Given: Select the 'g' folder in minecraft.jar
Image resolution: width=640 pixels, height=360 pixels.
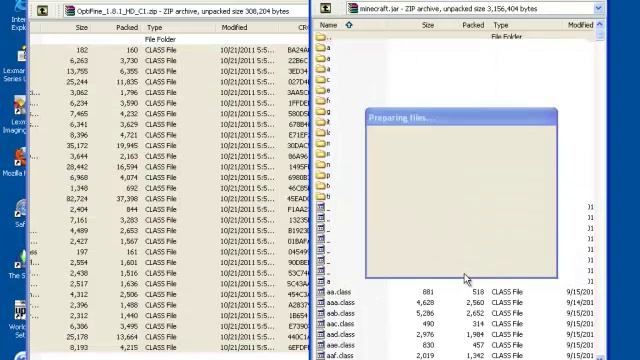Looking at the screenshot, I should [321, 111].
